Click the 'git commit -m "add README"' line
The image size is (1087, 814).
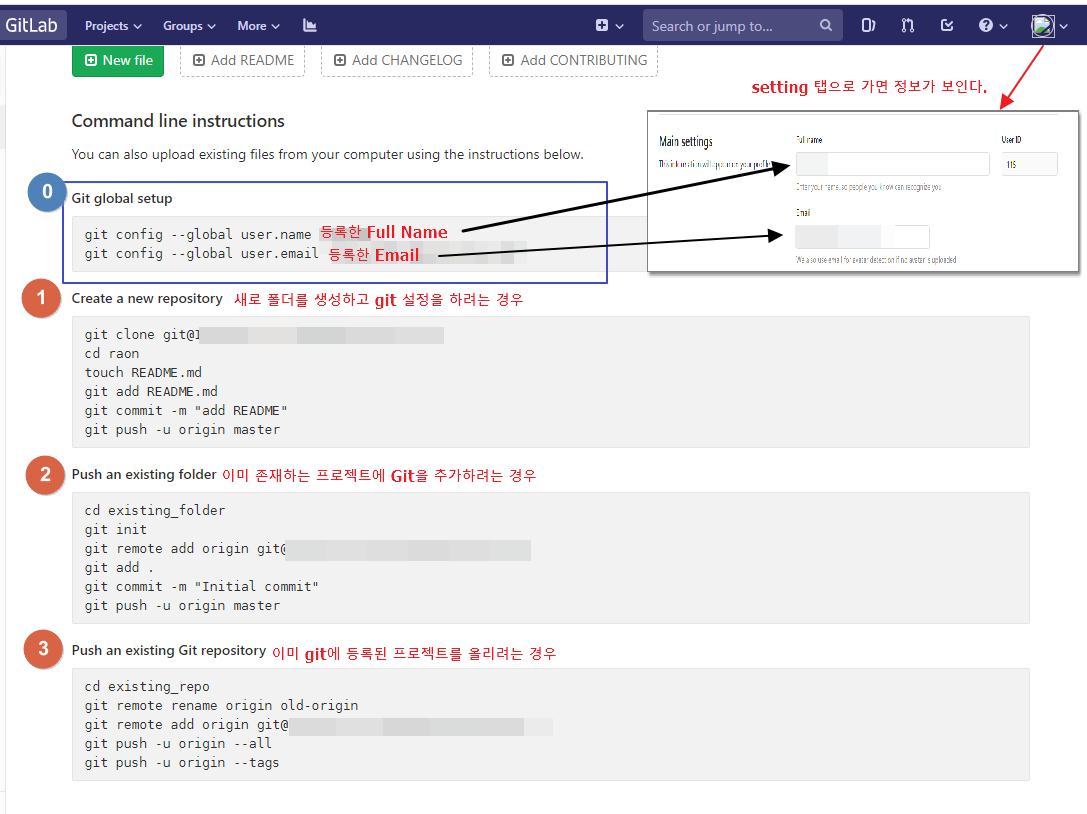(186, 410)
